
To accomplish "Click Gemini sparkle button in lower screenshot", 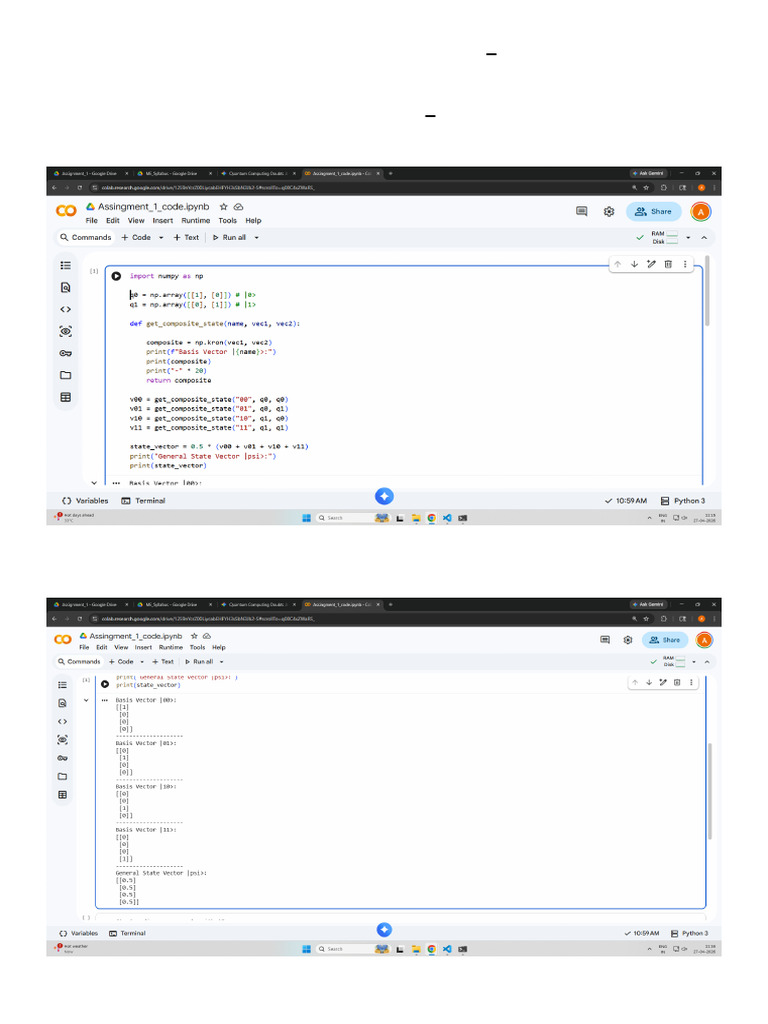I will coord(384,930).
